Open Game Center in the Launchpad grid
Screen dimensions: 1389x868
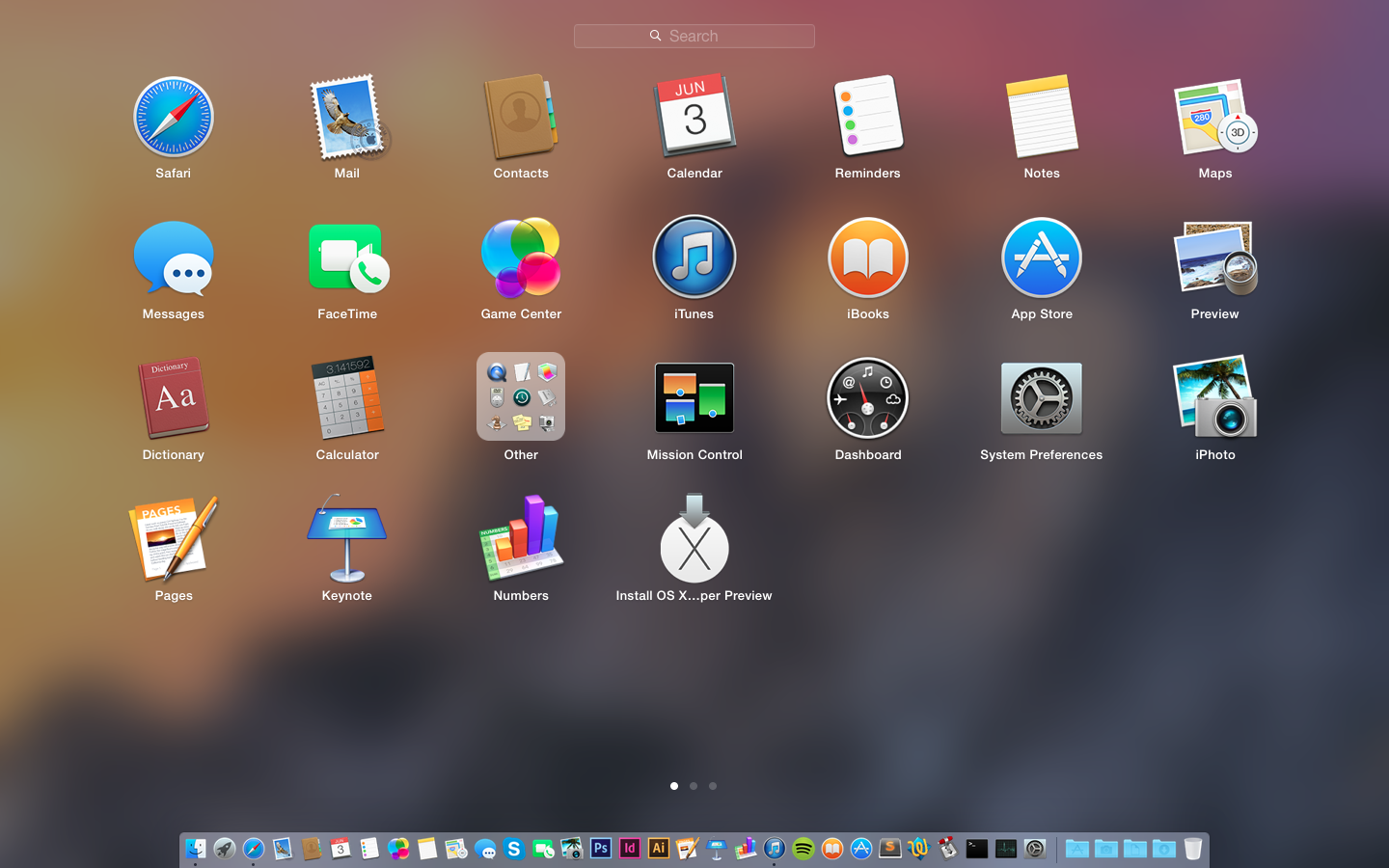coord(521,258)
